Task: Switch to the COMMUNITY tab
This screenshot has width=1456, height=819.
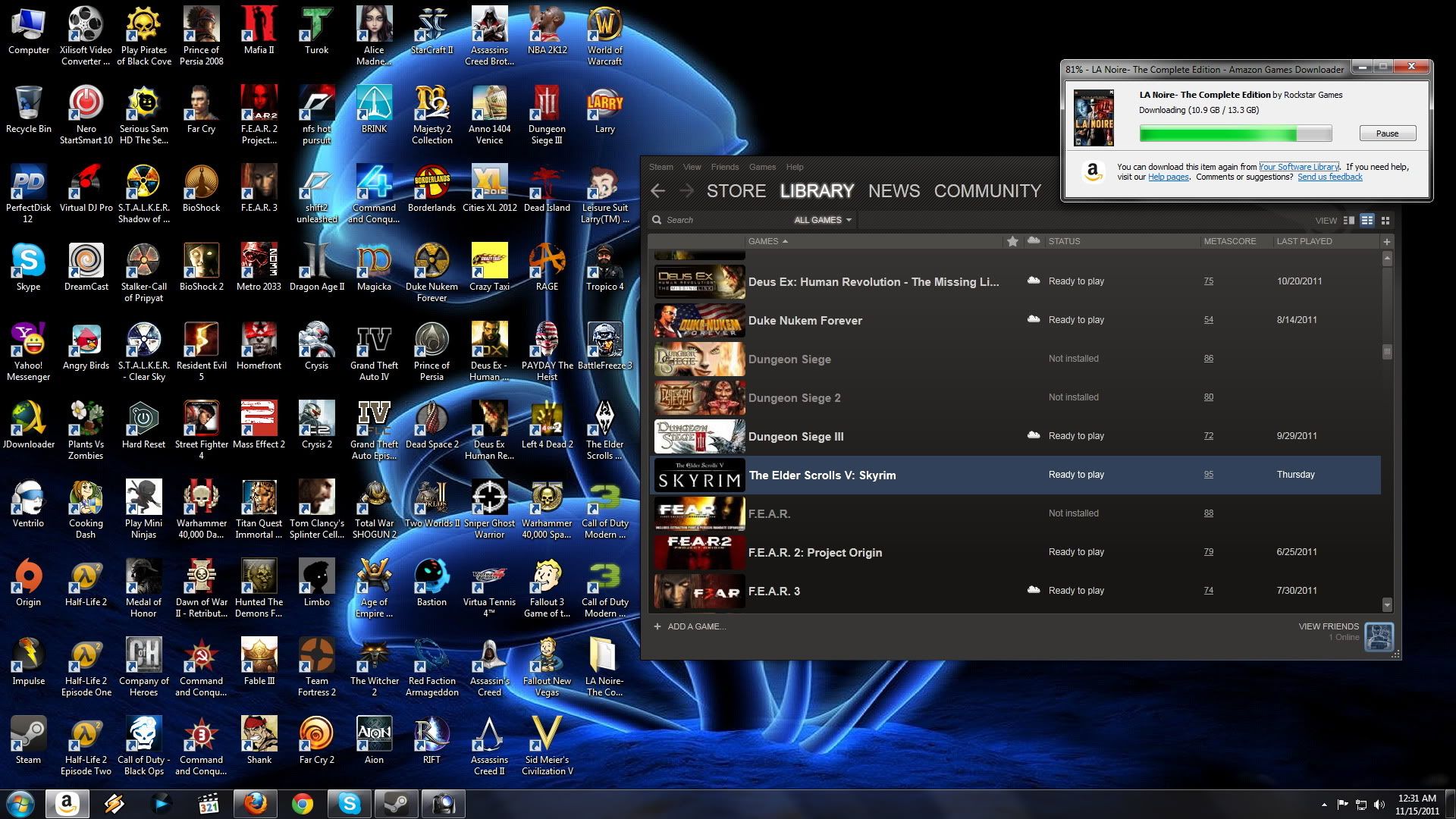Action: pos(987,191)
